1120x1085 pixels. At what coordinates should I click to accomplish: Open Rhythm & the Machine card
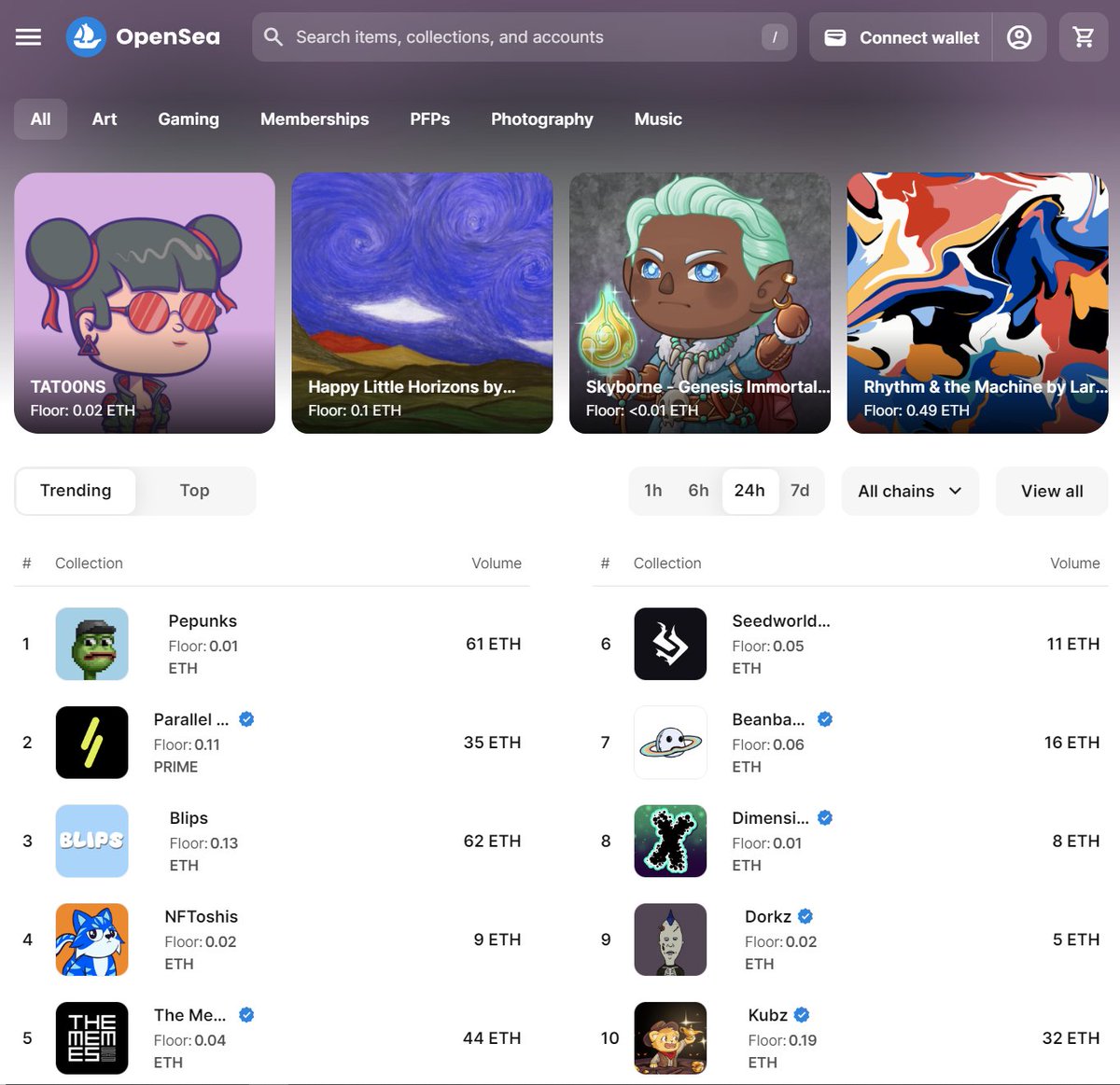pos(977,303)
